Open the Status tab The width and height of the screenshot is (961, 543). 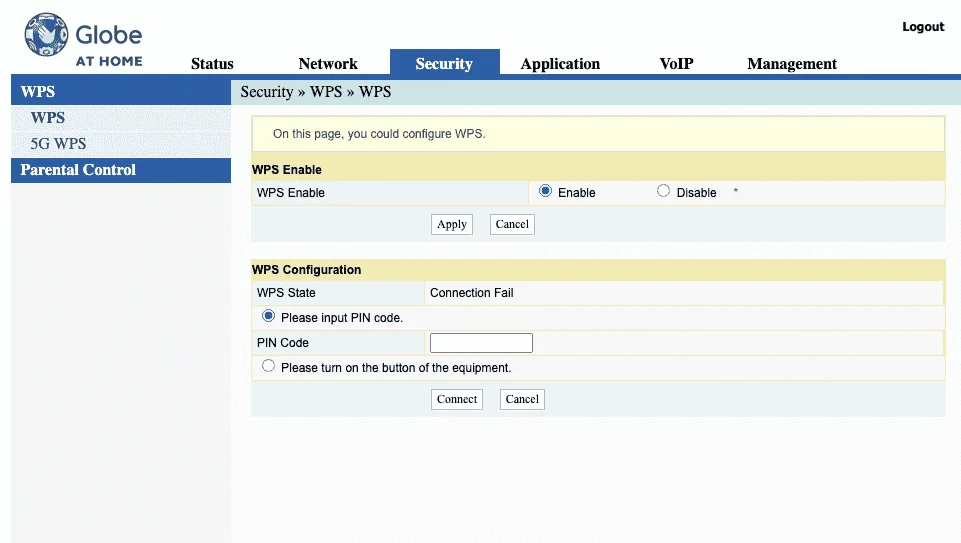tap(212, 64)
